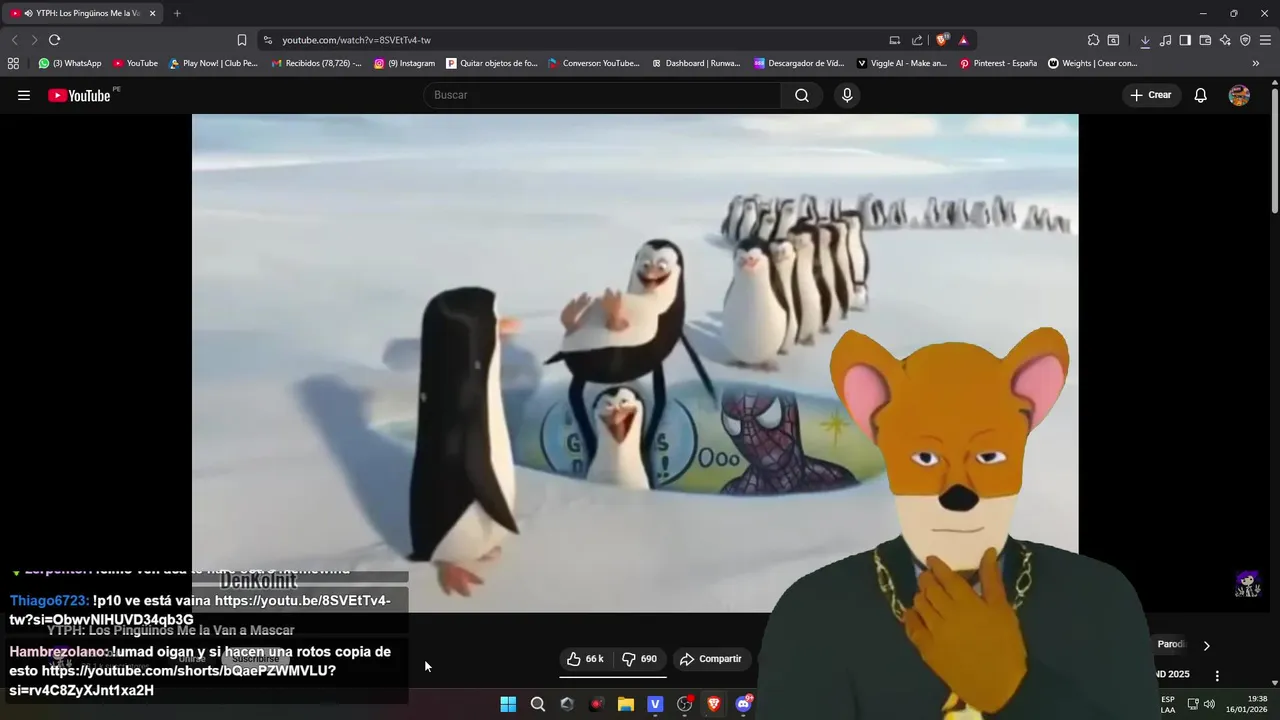Open Viggle AI bookmark
The width and height of the screenshot is (1280, 720).
[x=902, y=63]
